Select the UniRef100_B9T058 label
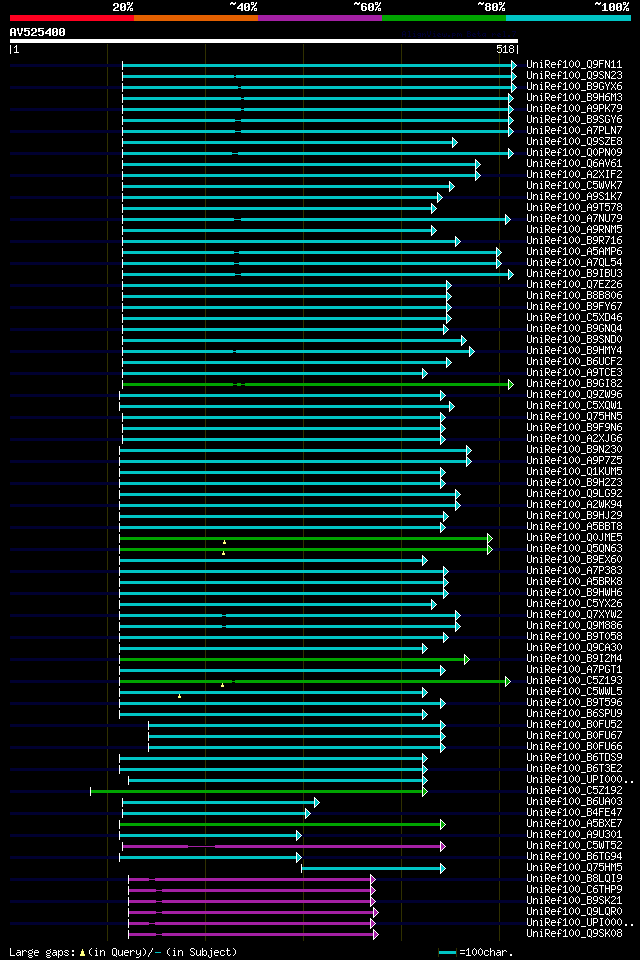This screenshot has width=640, height=960. [574, 637]
